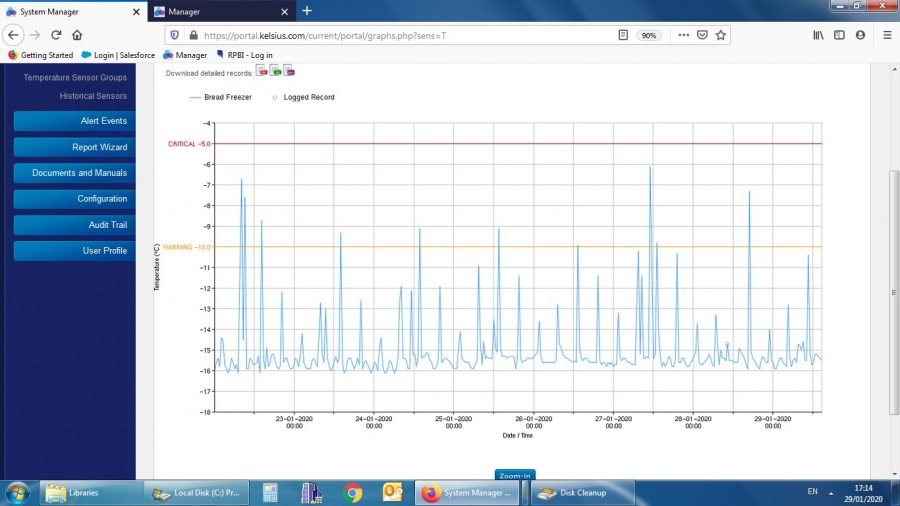
Task: Bookmark this page with the star
Action: [721, 35]
